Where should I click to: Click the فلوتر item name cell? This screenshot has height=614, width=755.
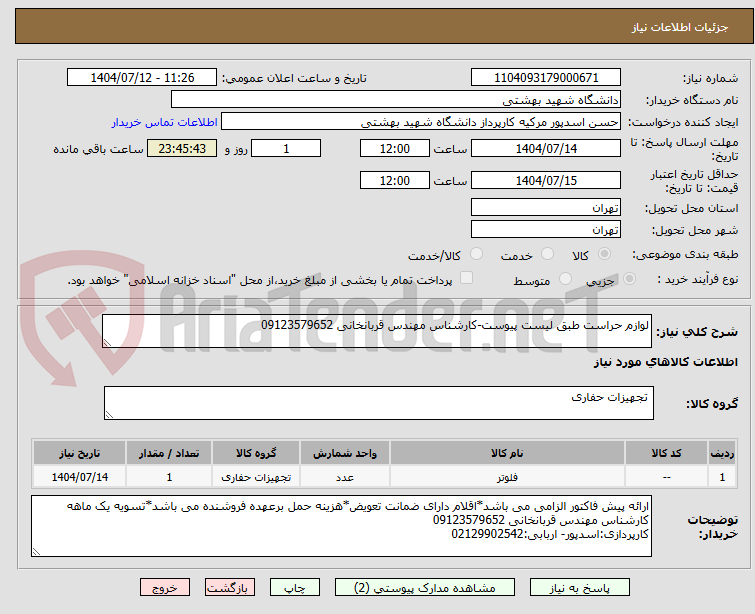(x=508, y=477)
